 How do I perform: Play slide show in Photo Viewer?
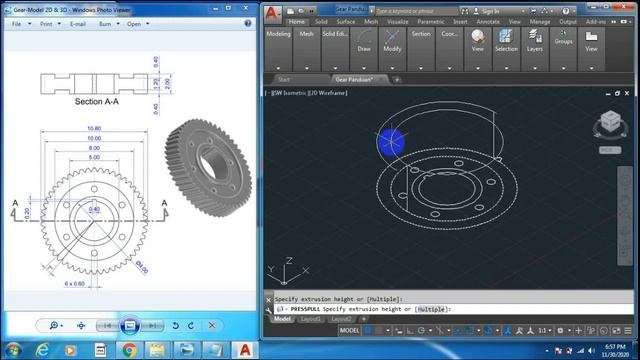[x=130, y=325]
